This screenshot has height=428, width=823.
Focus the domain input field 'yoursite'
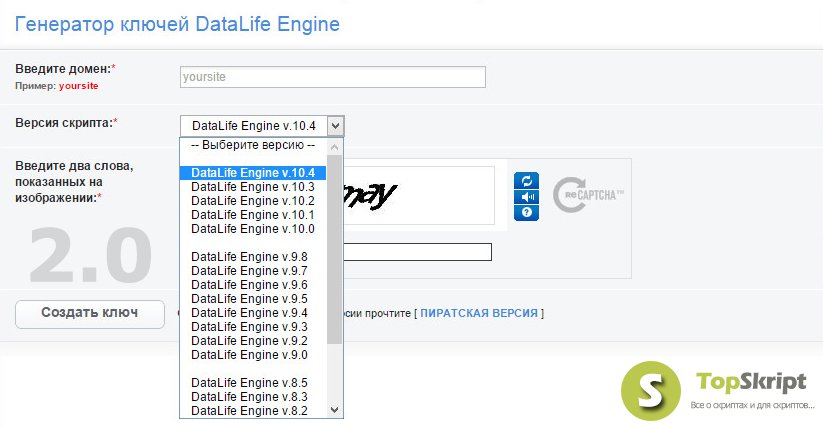(x=333, y=77)
